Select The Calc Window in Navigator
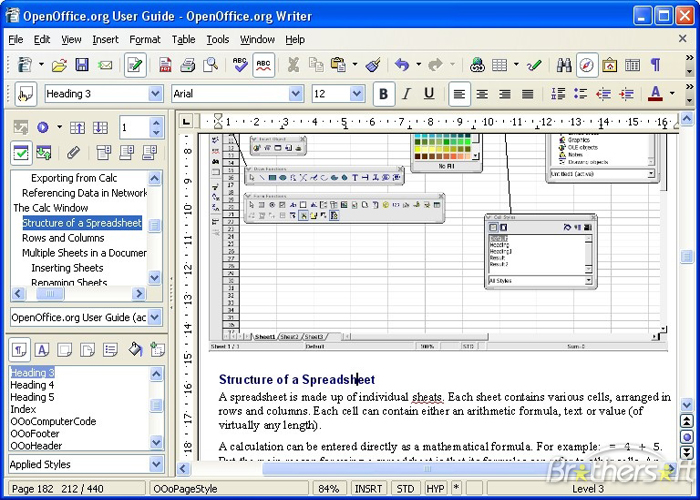The height and width of the screenshot is (500, 700). (x=50, y=208)
